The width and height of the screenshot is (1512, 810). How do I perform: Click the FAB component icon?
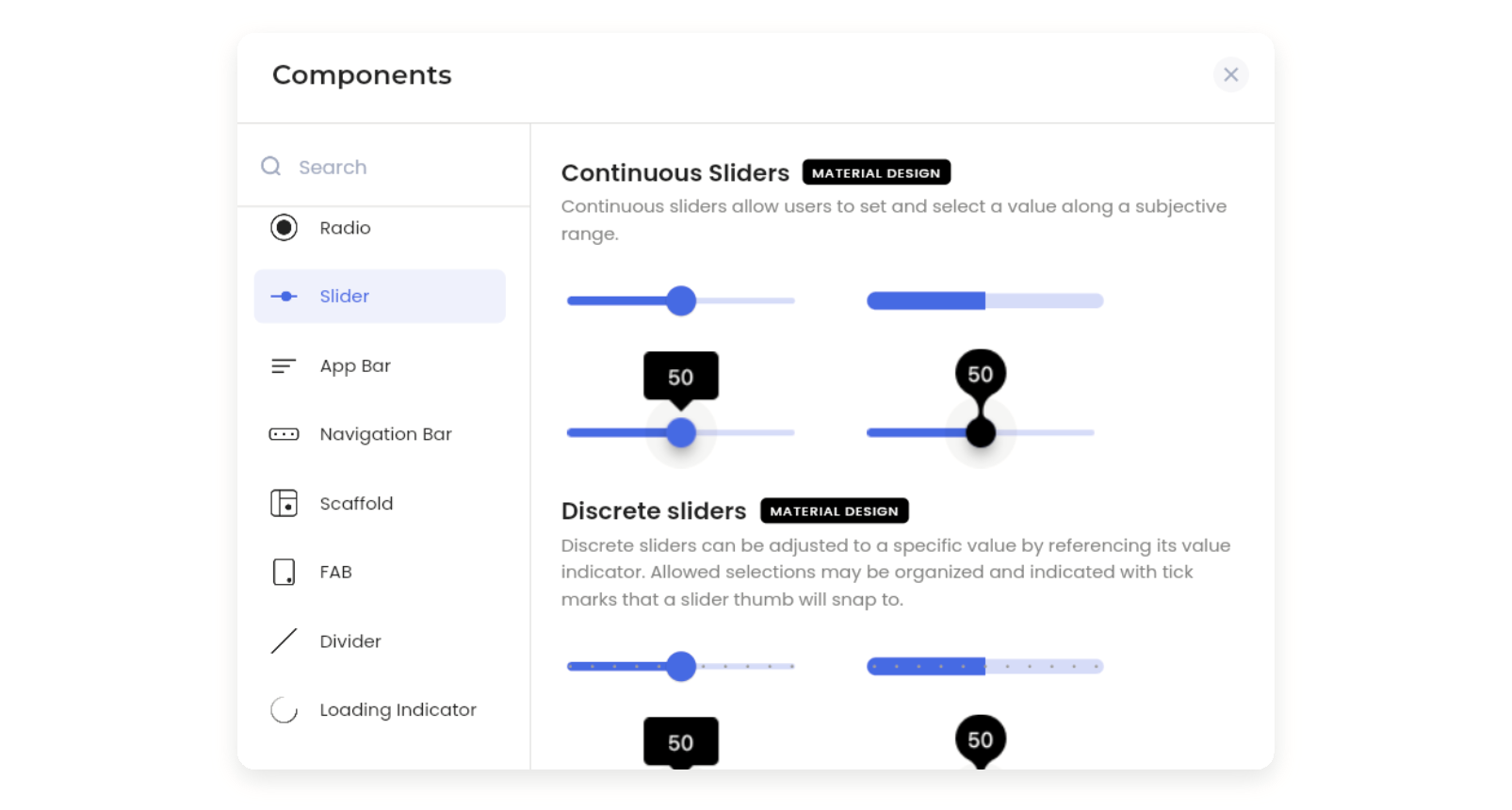[x=284, y=572]
